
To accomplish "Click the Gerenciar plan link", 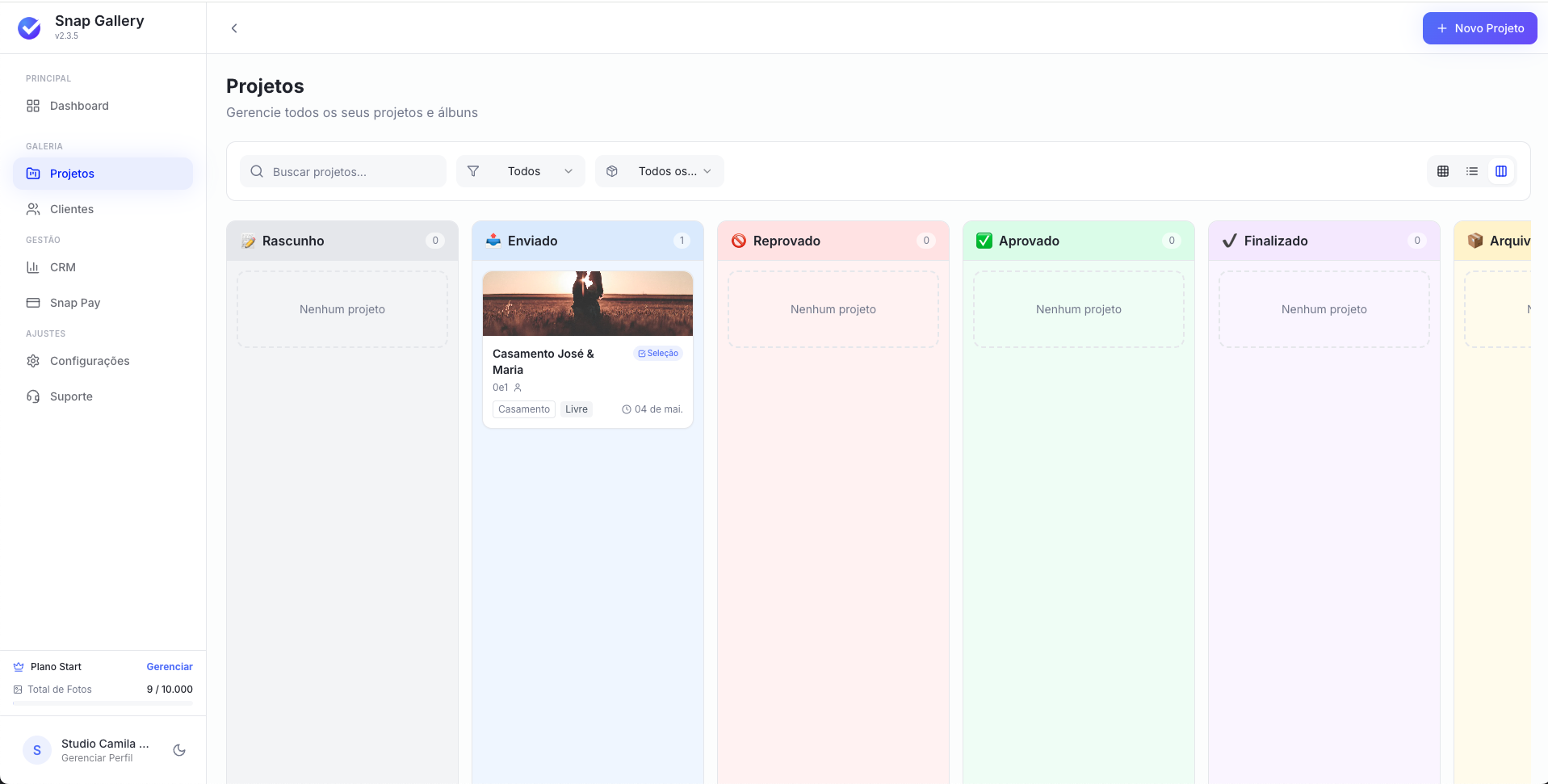I will coord(170,667).
